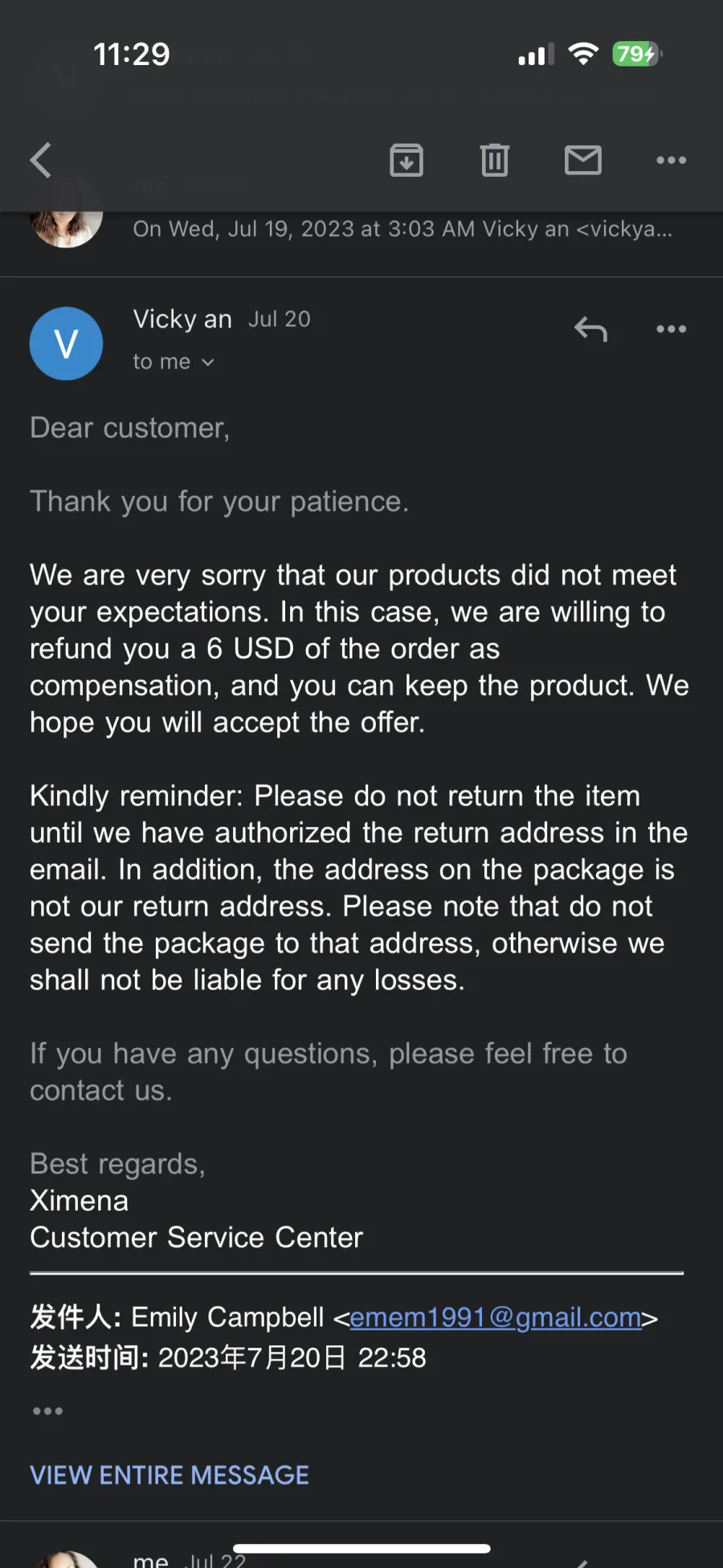The image size is (723, 1568).
Task: Open more options for Vicky an's message
Action: point(672,329)
